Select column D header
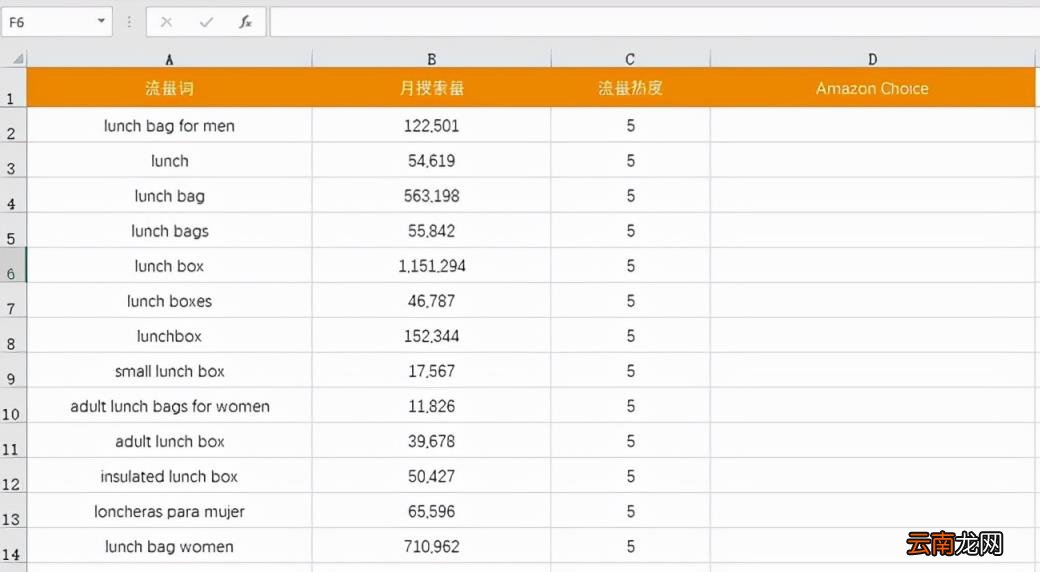 (x=872, y=60)
